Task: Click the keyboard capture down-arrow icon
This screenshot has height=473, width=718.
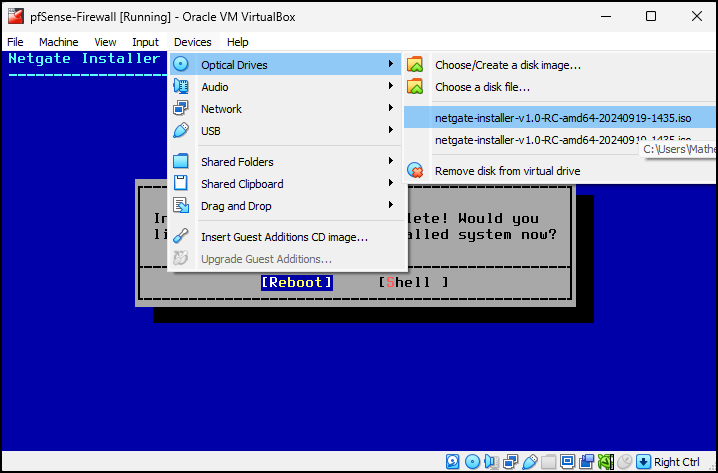Action: coord(644,462)
